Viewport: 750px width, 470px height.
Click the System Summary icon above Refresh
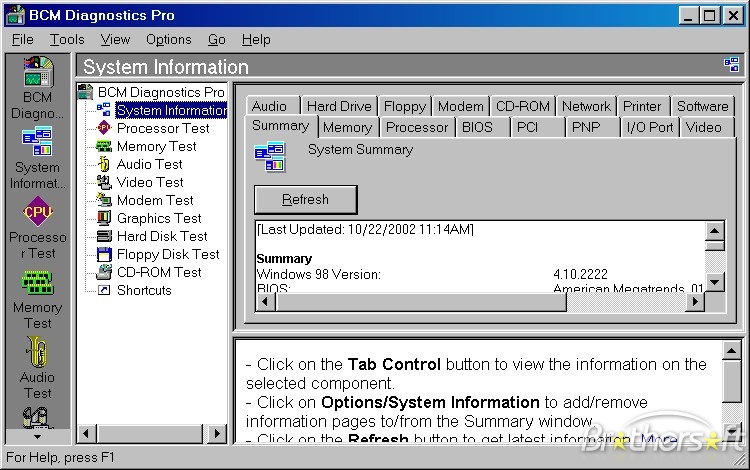pyautogui.click(x=270, y=156)
